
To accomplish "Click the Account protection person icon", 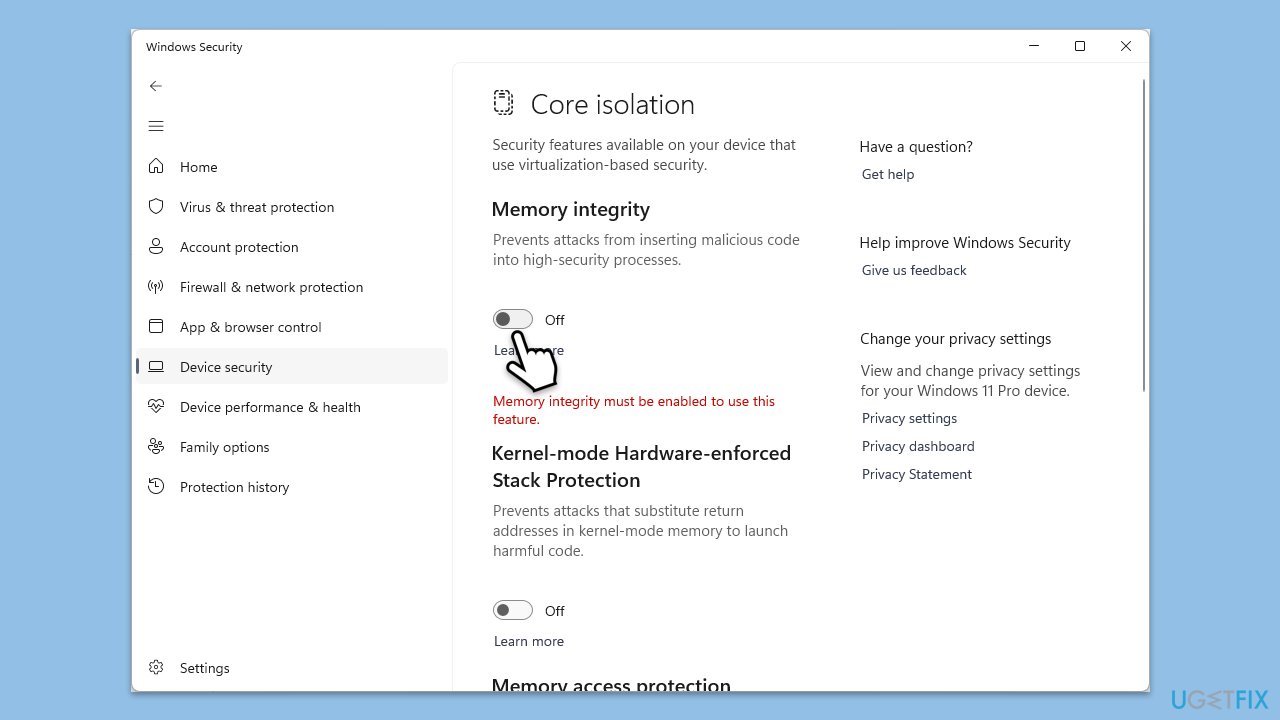I will click(x=156, y=247).
